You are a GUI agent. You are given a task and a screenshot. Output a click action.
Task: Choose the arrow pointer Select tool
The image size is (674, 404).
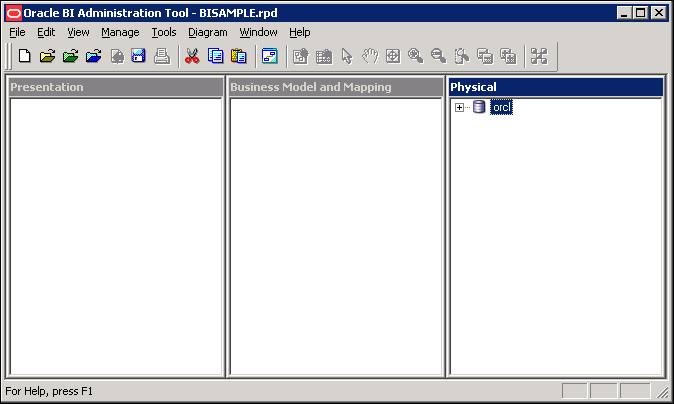click(347, 56)
